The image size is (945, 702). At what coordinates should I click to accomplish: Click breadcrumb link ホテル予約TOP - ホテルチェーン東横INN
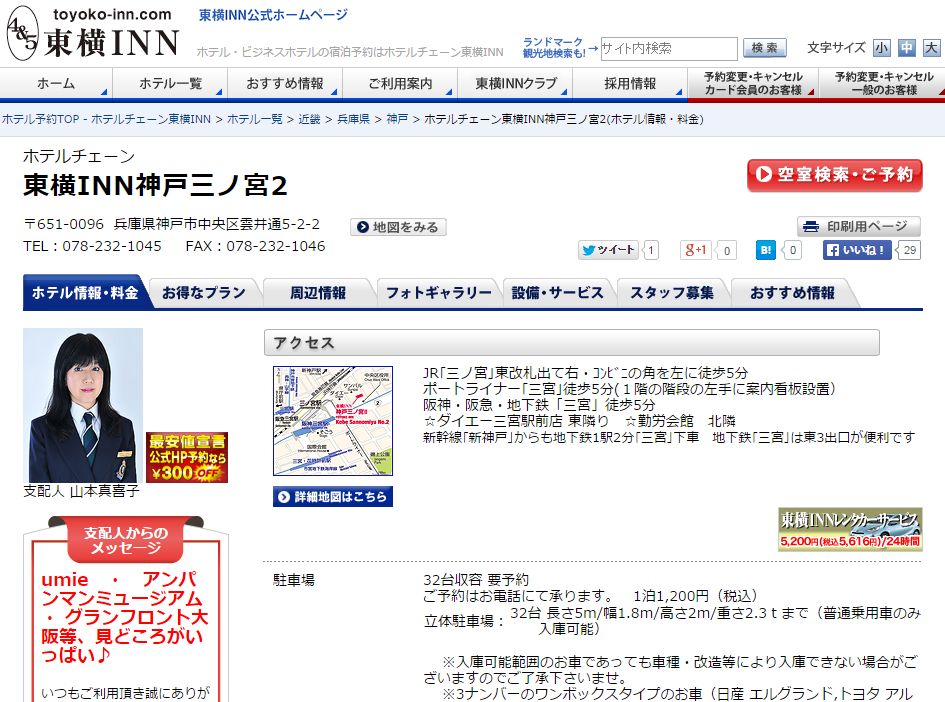107,119
